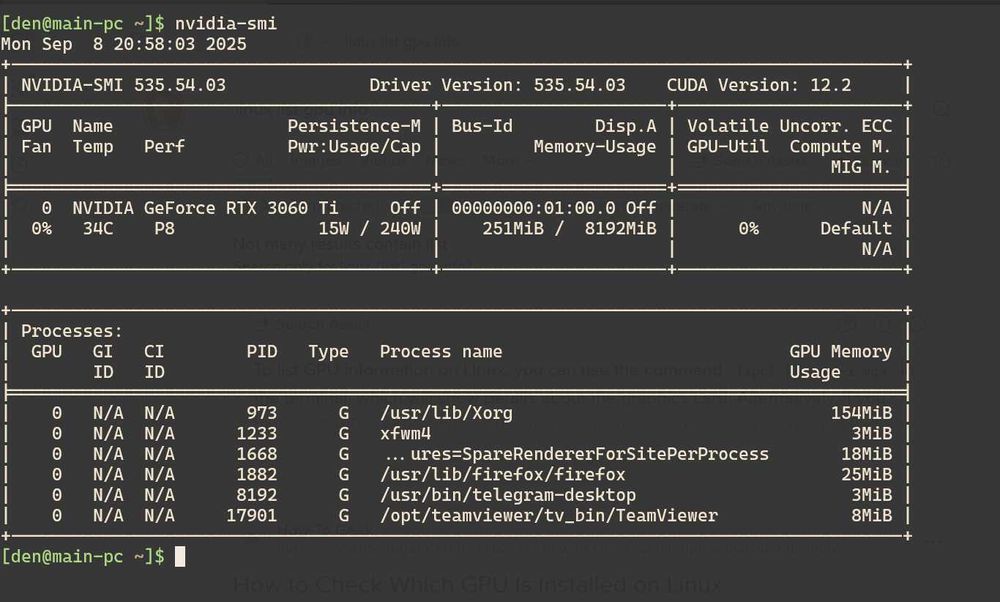
Task: Click the SpareRendererForSitePerProcess process entry
Action: 575,454
